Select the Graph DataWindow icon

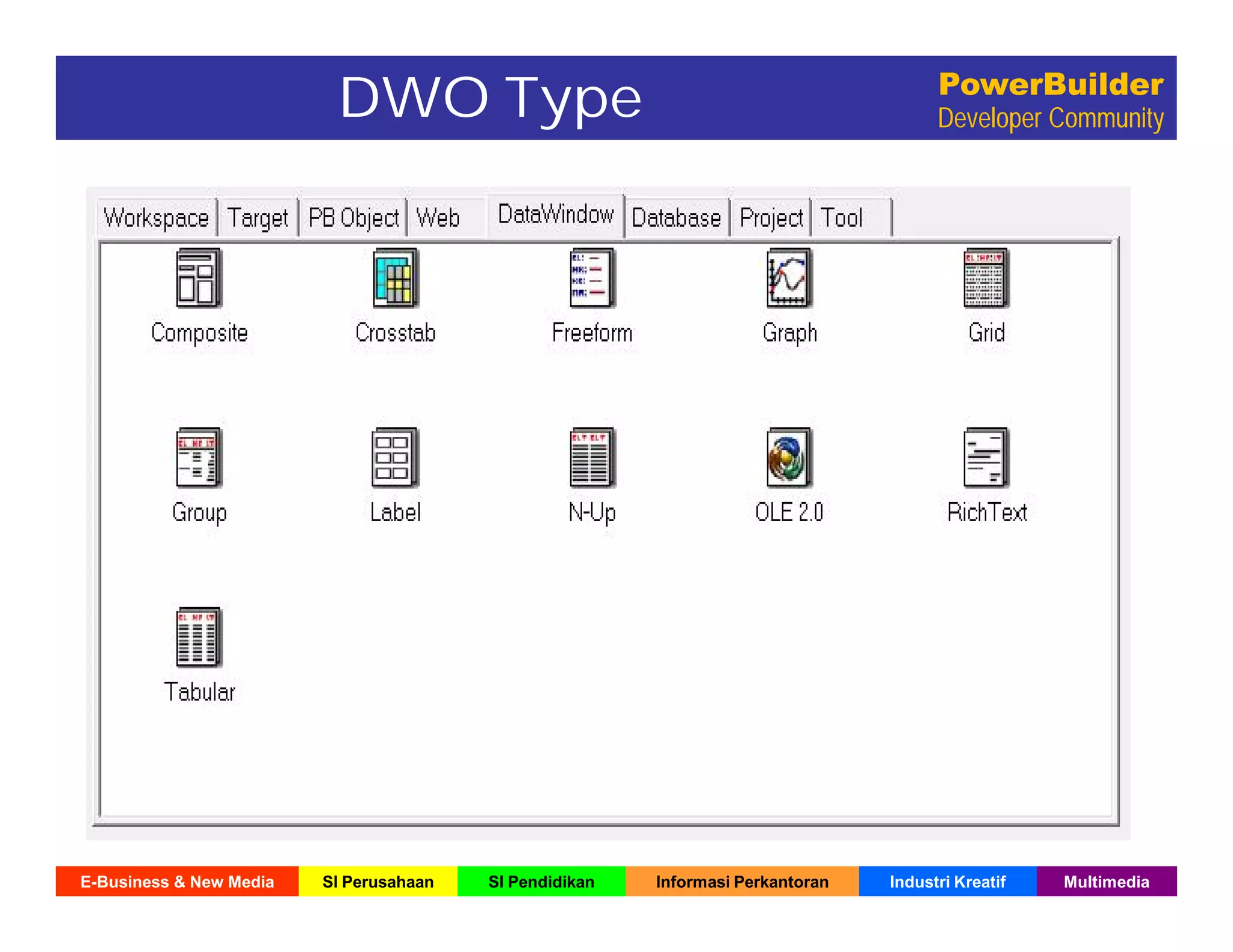tap(789, 278)
